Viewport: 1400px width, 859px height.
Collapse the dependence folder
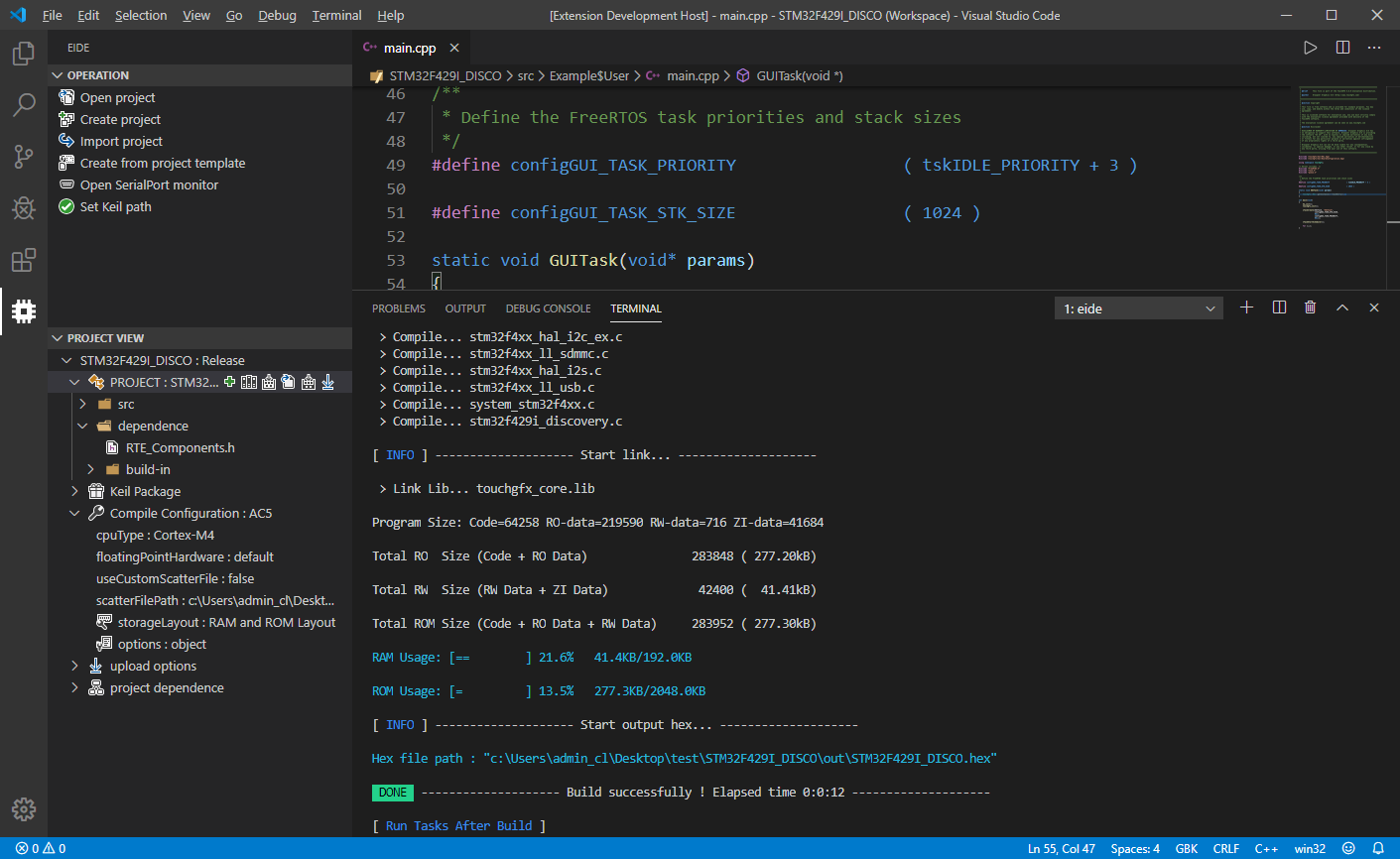[82, 426]
